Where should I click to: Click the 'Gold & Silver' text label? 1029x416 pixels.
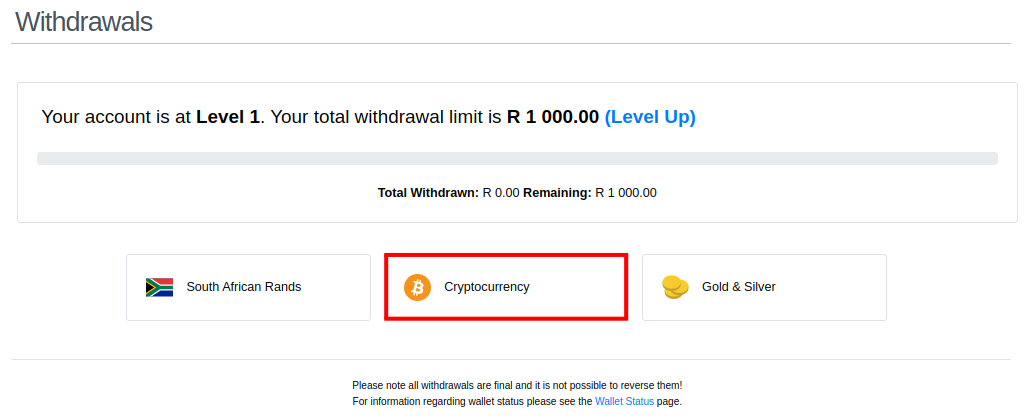[738, 287]
